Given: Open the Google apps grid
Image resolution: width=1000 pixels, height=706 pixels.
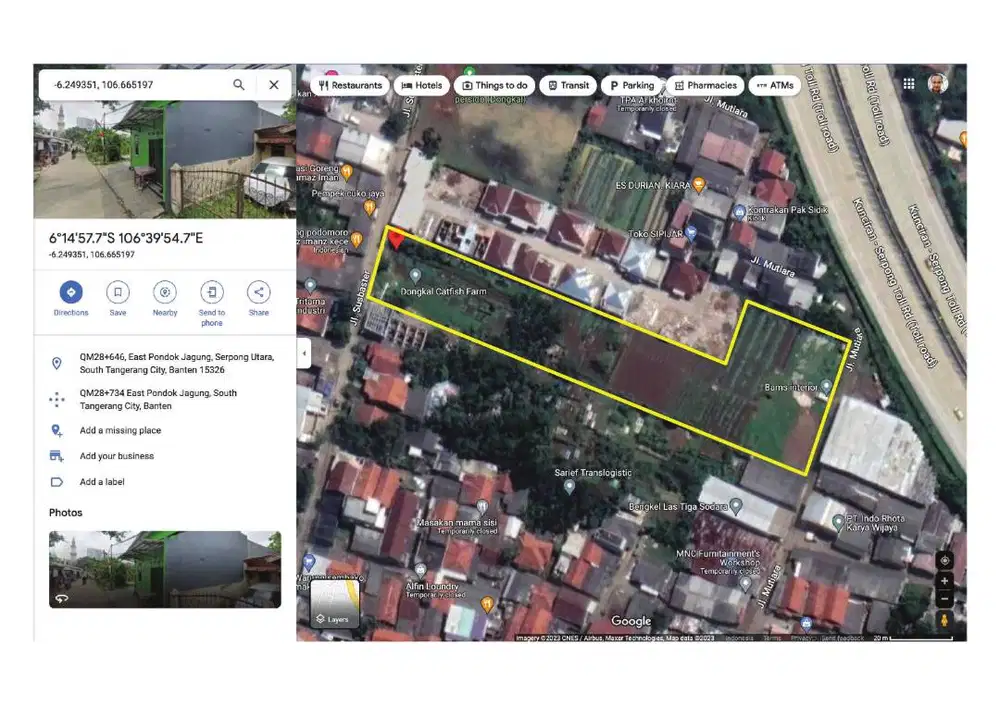Looking at the screenshot, I should [x=909, y=84].
